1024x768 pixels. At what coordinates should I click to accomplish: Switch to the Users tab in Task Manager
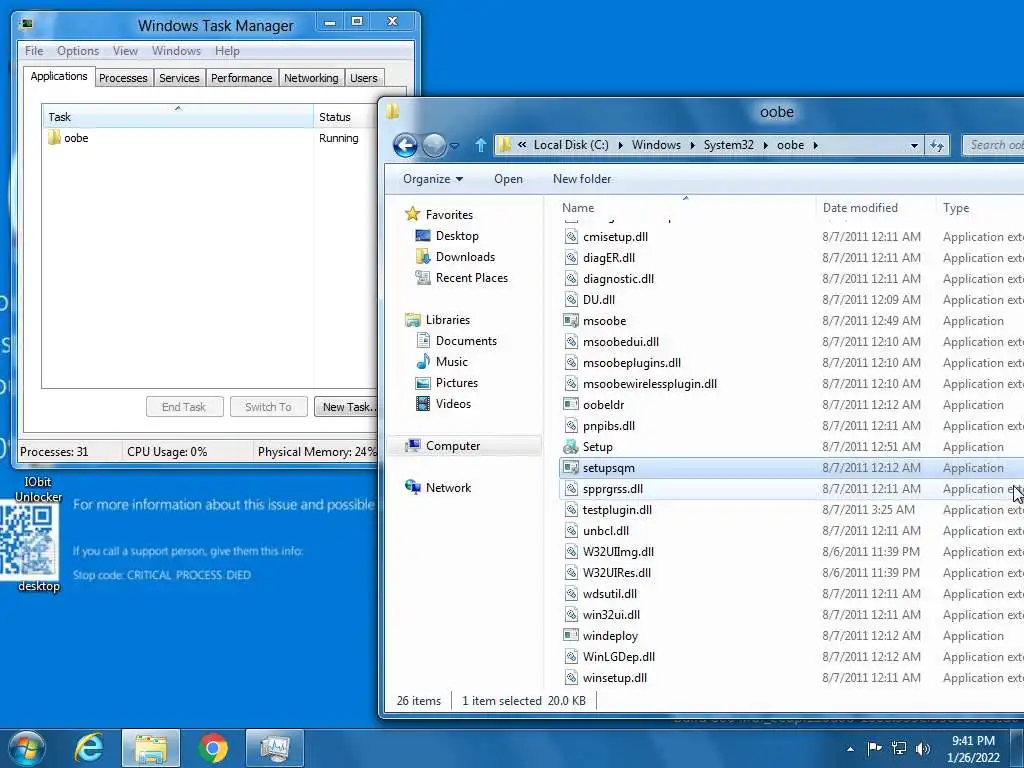[363, 78]
